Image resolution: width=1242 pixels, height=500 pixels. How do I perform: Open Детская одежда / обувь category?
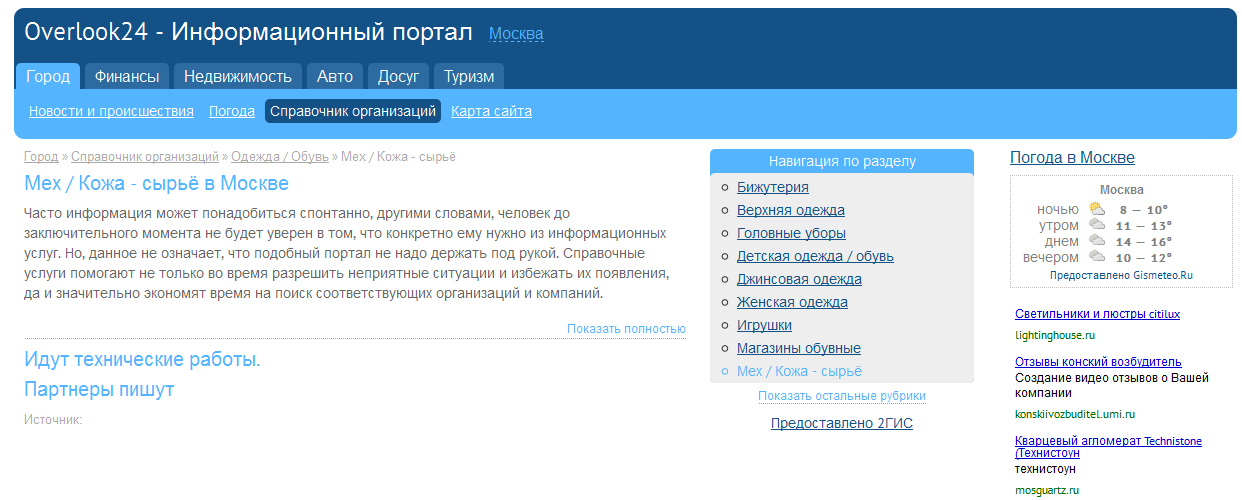(x=815, y=256)
